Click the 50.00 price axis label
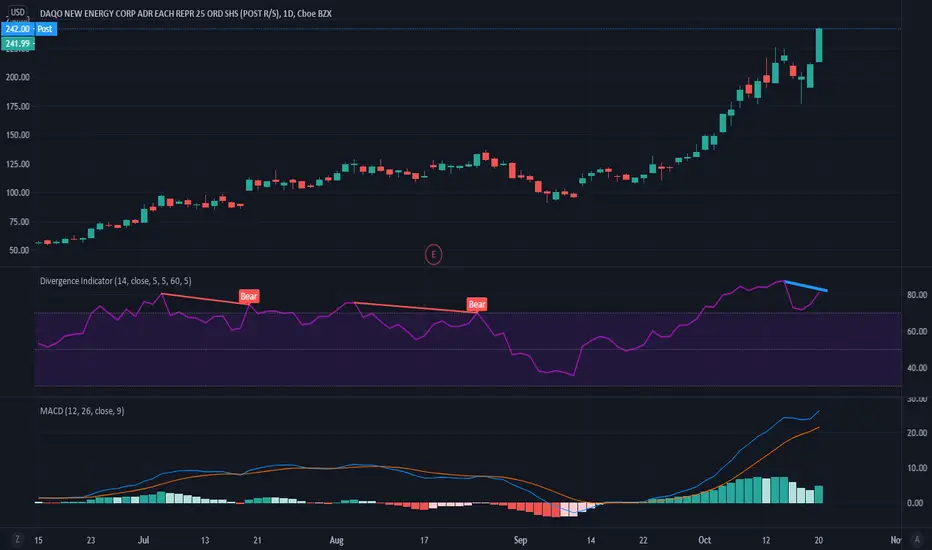This screenshot has height=550, width=932. 19,250
